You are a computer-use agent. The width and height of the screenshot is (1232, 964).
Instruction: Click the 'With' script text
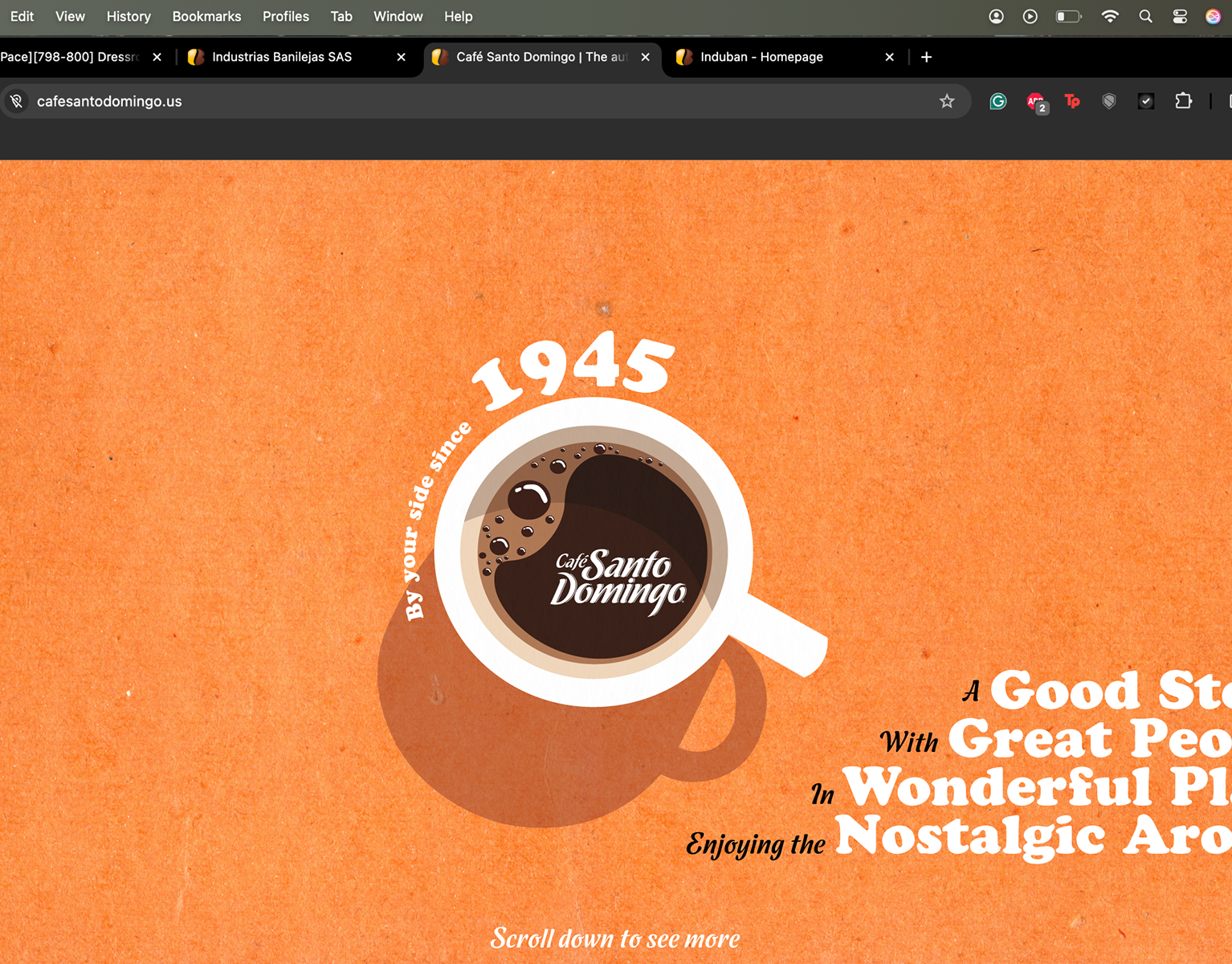click(x=908, y=741)
